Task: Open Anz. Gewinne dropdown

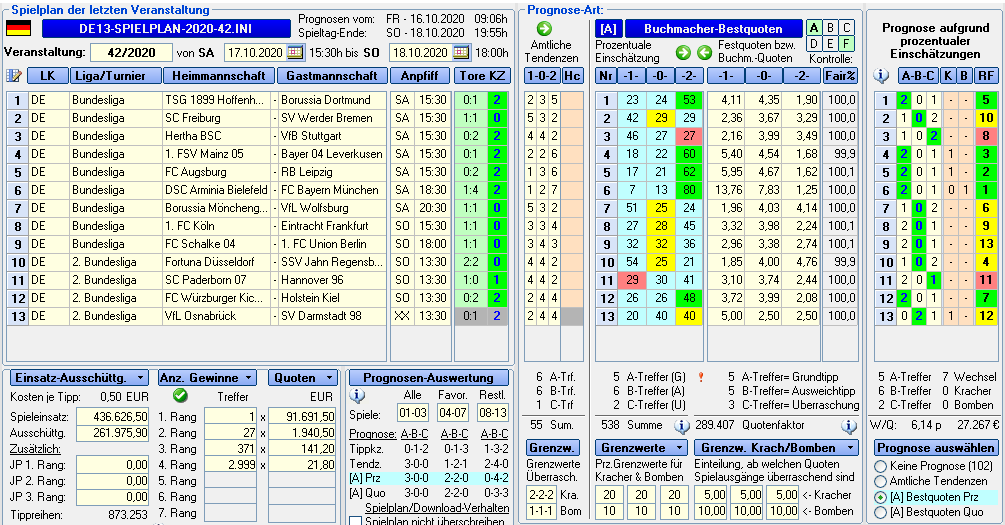Action: 208,378
